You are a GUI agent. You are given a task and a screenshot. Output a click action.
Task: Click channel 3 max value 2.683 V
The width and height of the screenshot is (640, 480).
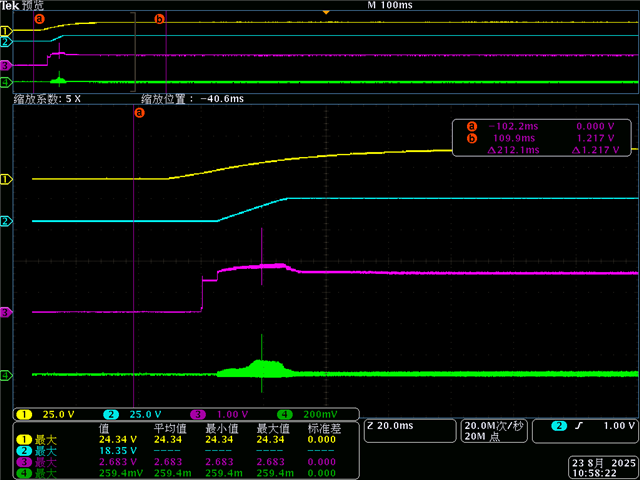coord(118,462)
